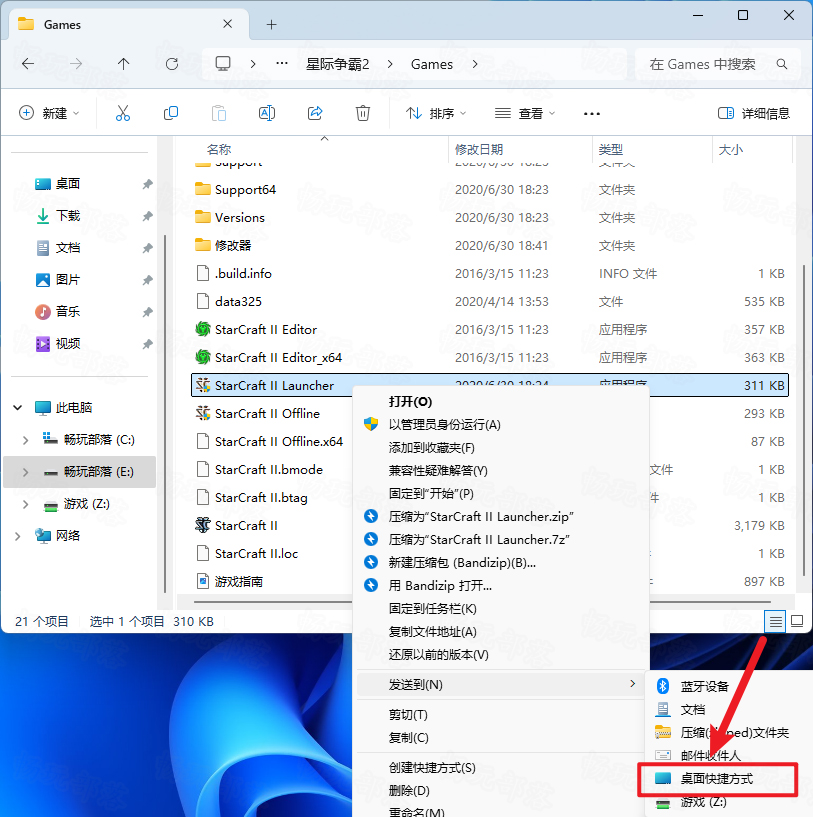
Task: Expand the 畅玩部落 (E:) drive node
Action: click(25, 472)
